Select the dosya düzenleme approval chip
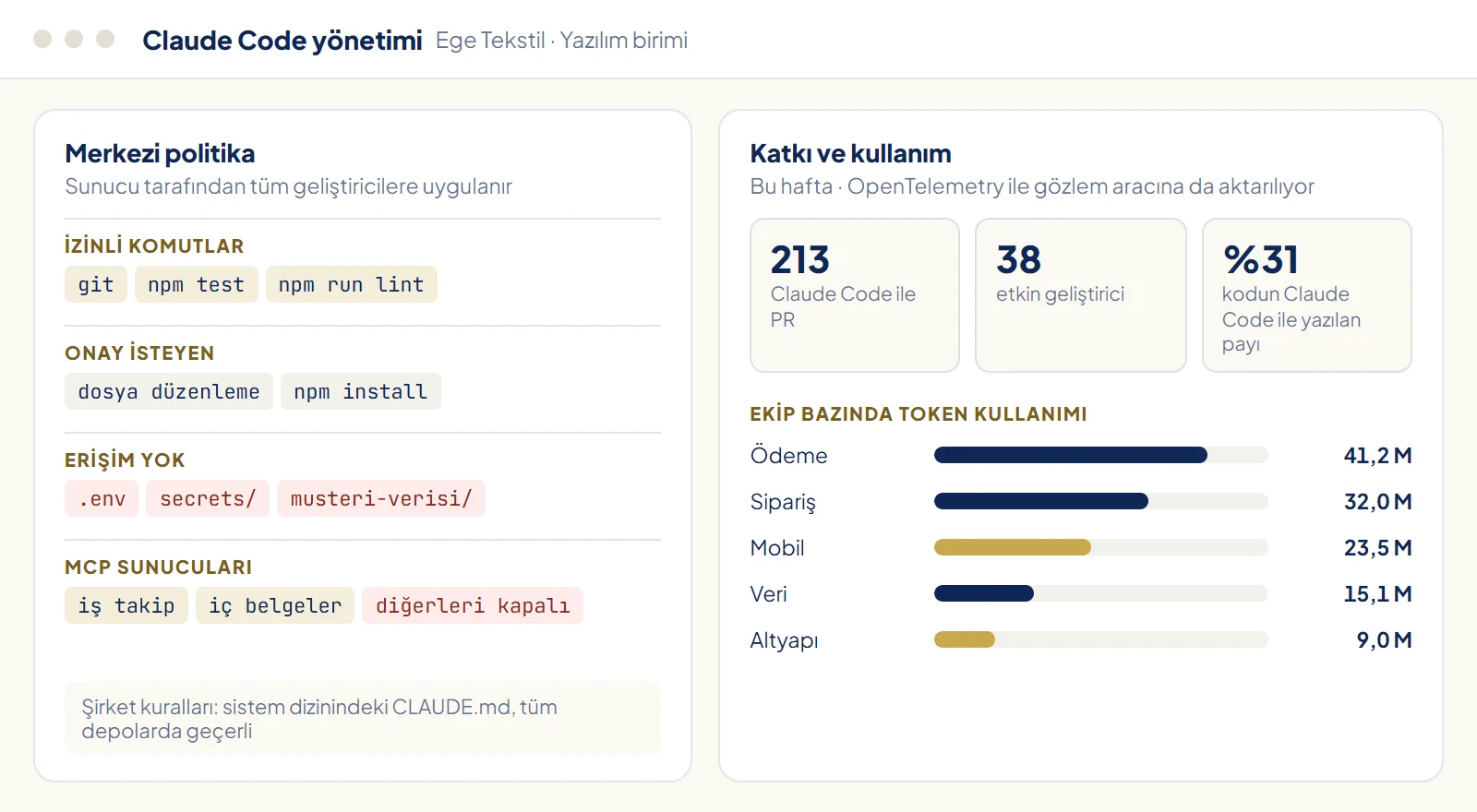1477x812 pixels. pos(169,391)
